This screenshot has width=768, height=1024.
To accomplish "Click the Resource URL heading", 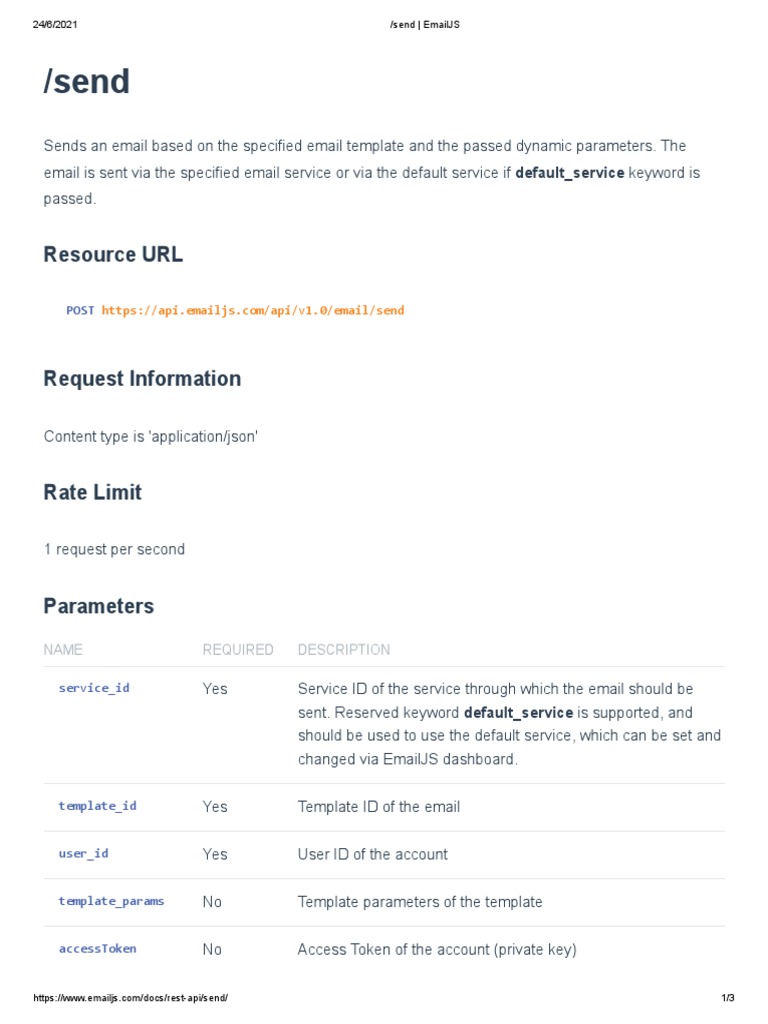I will pos(113,255).
